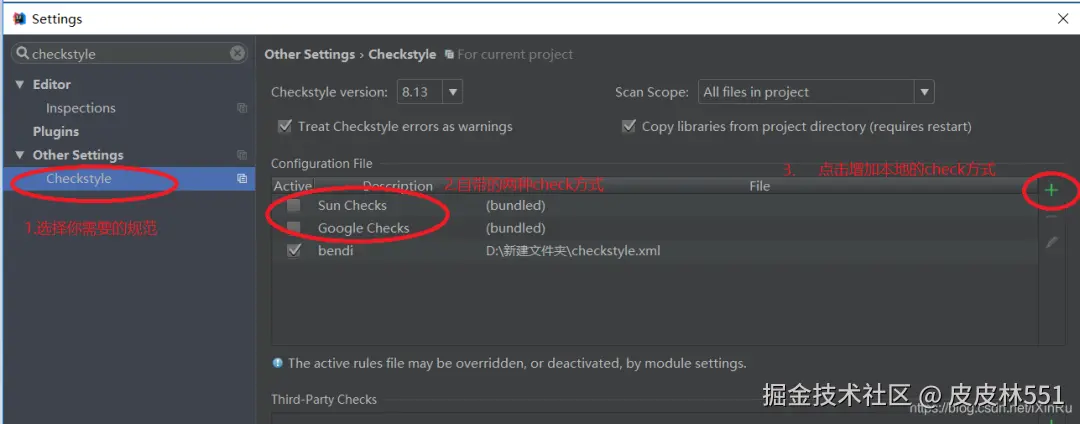1080x424 pixels.
Task: Clear the checkstyle search field
Action: (x=237, y=53)
